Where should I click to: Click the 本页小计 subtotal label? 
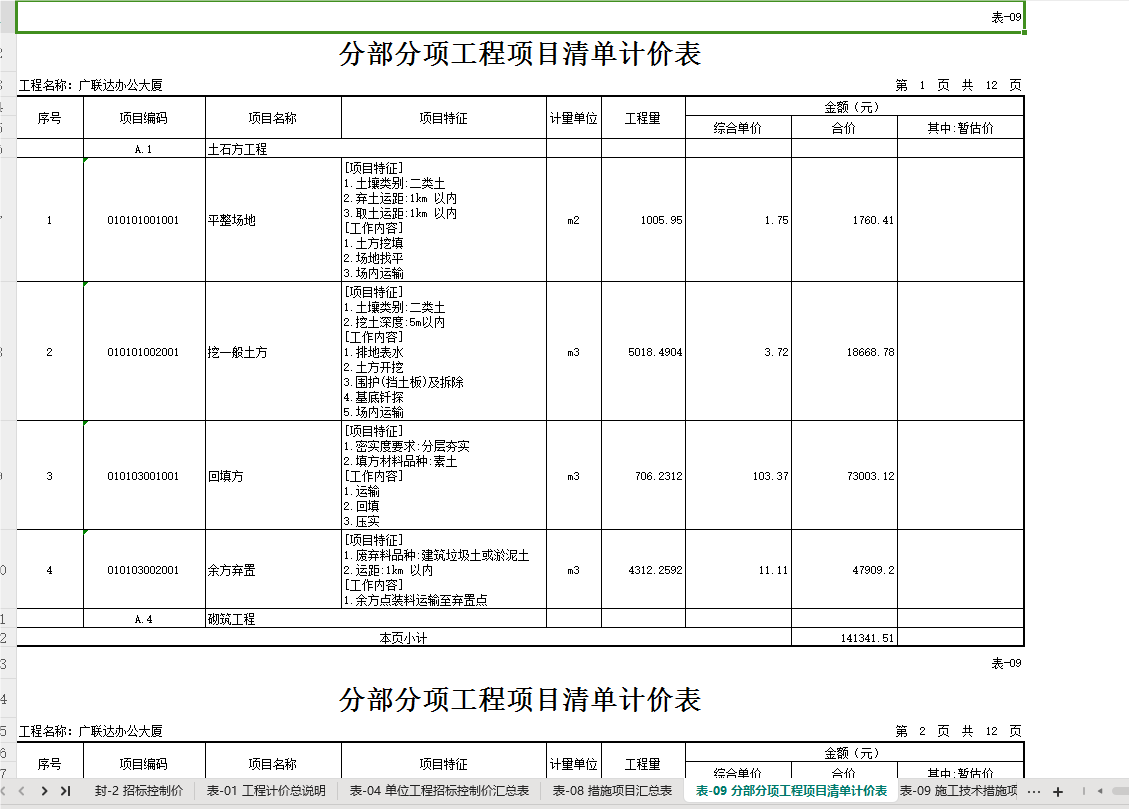click(403, 638)
